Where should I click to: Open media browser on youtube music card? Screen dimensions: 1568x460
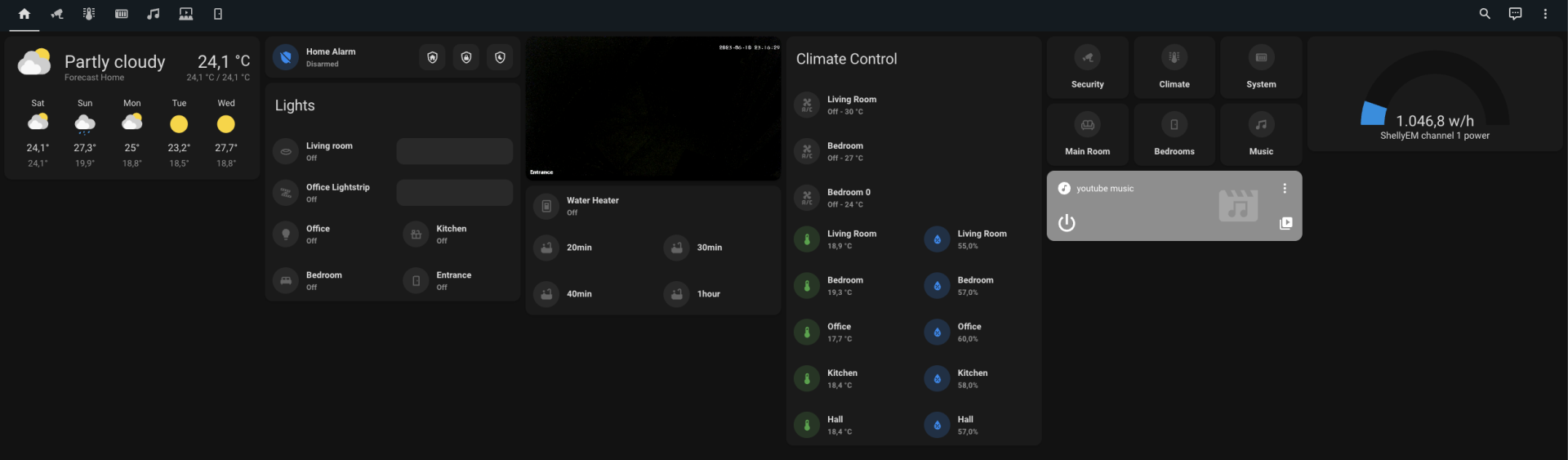[1285, 223]
